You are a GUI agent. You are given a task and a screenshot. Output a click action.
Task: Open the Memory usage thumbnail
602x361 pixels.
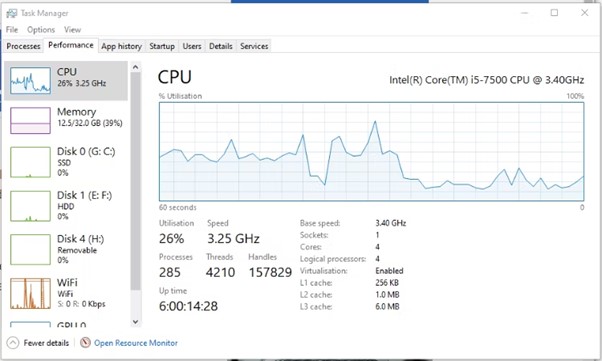[x=30, y=121]
